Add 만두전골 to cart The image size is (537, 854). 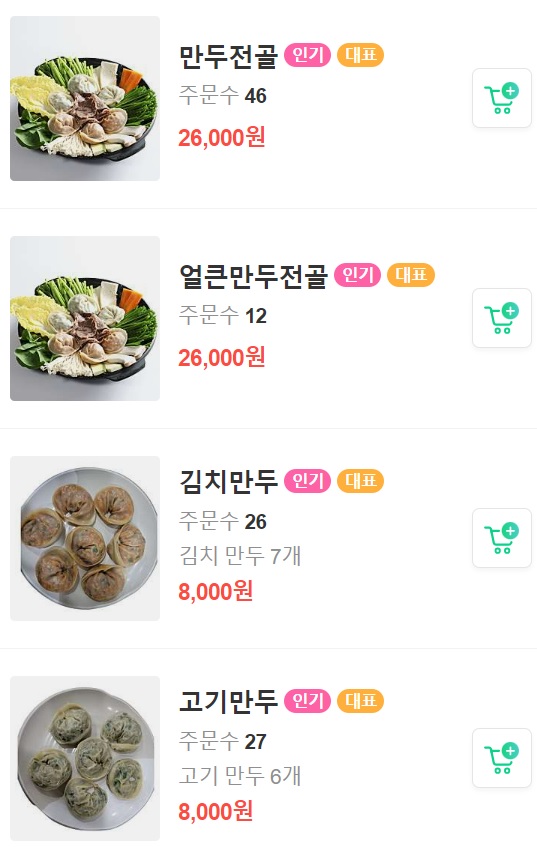click(502, 98)
